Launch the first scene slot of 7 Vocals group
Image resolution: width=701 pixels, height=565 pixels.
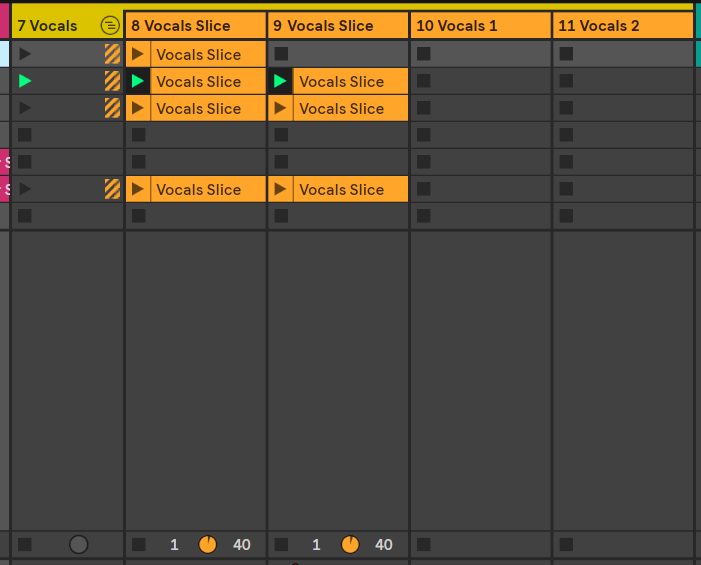(x=25, y=54)
